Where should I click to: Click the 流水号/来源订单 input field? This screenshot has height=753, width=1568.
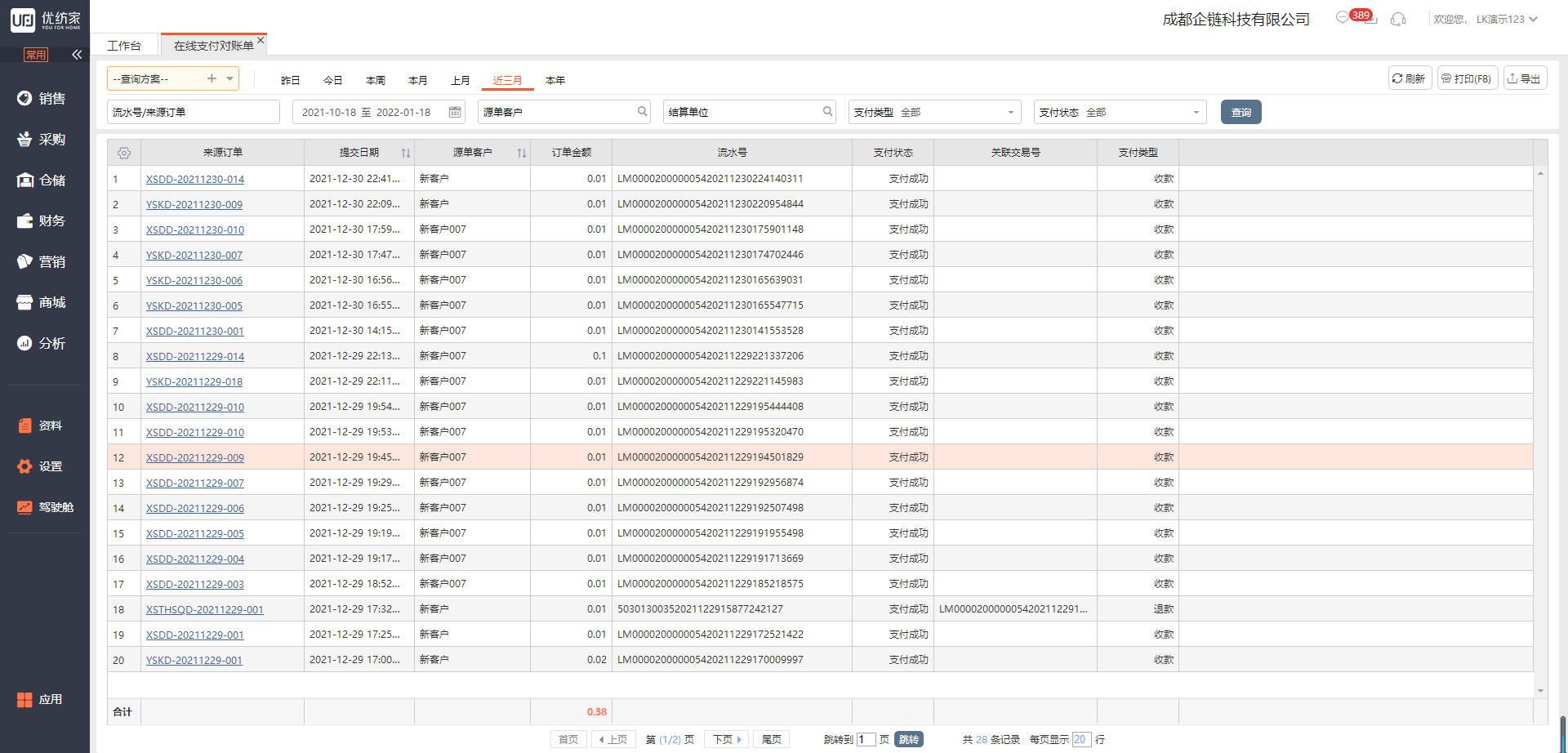[x=193, y=112]
